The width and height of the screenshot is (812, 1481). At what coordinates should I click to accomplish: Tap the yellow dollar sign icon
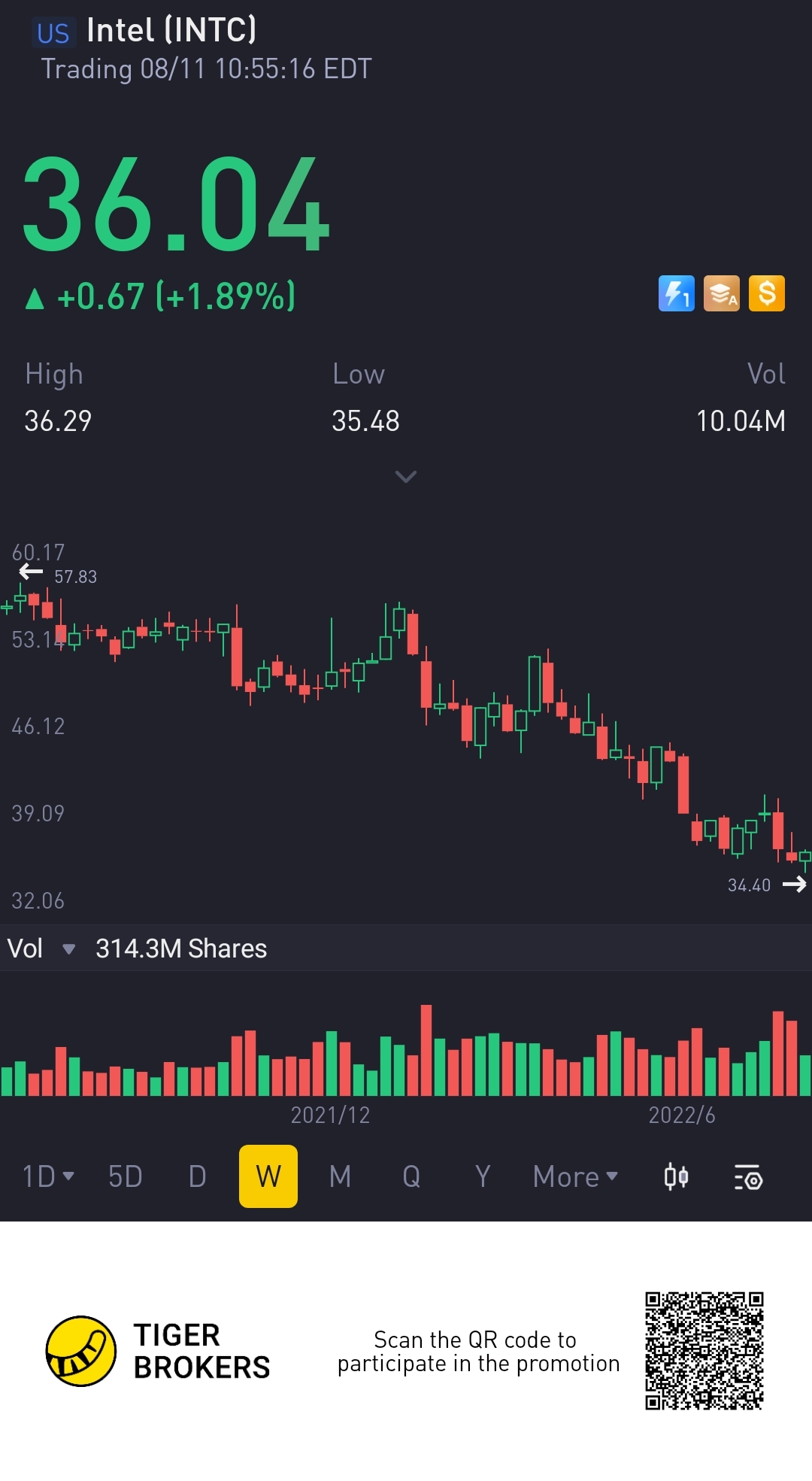tap(766, 293)
